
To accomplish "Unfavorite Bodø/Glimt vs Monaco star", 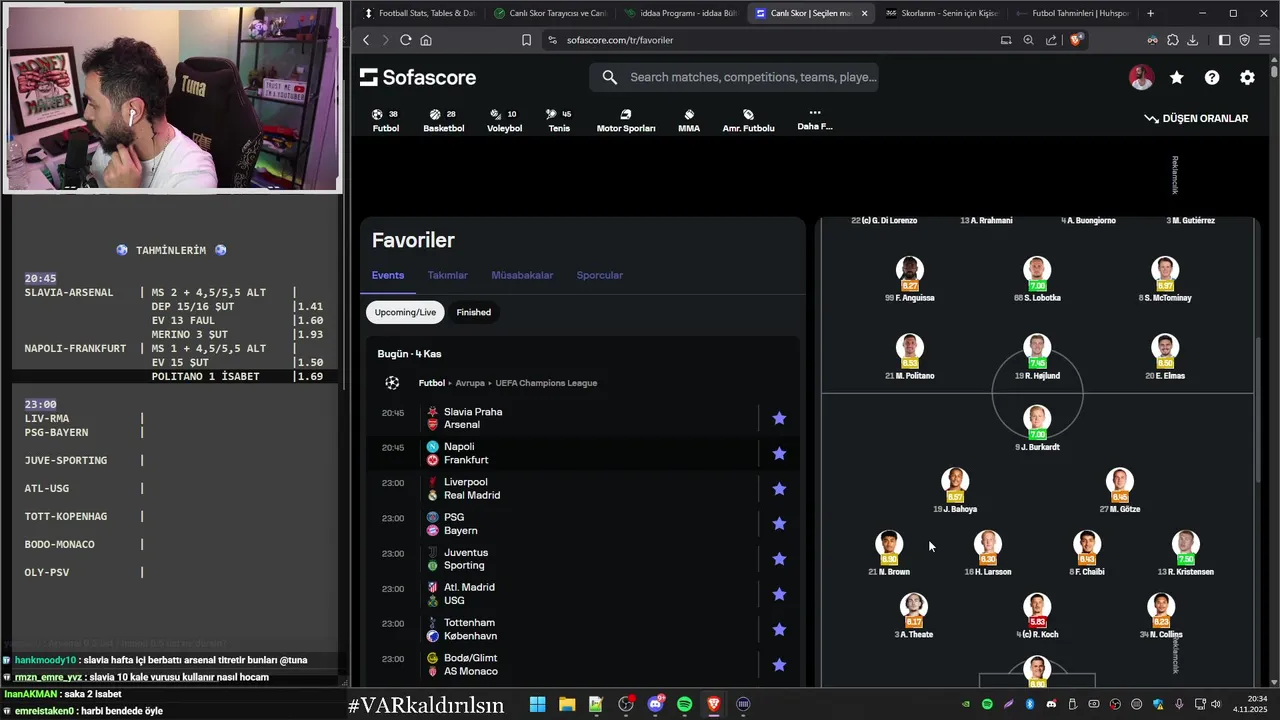I will click(779, 664).
